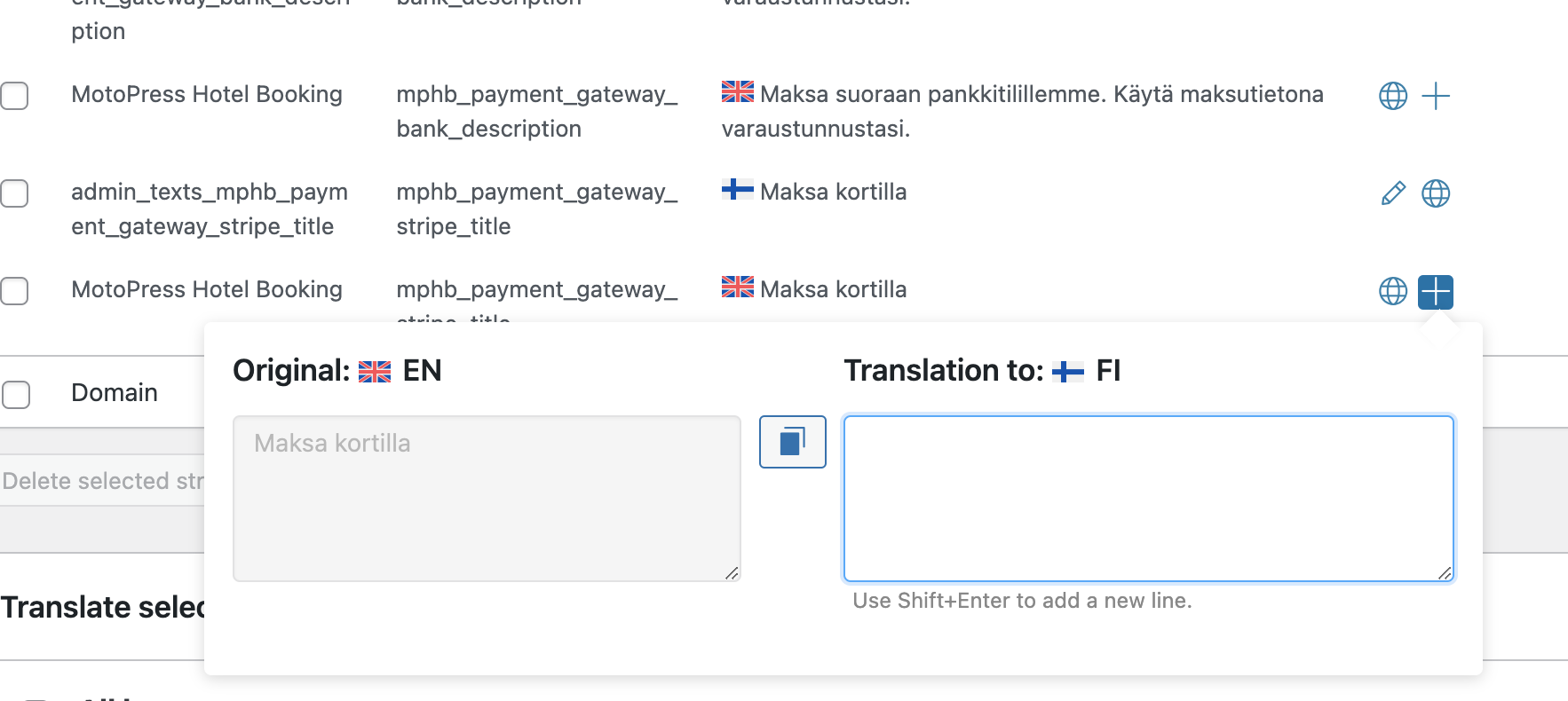Click resize handle of original text area
This screenshot has height=701, width=1568.
click(732, 573)
